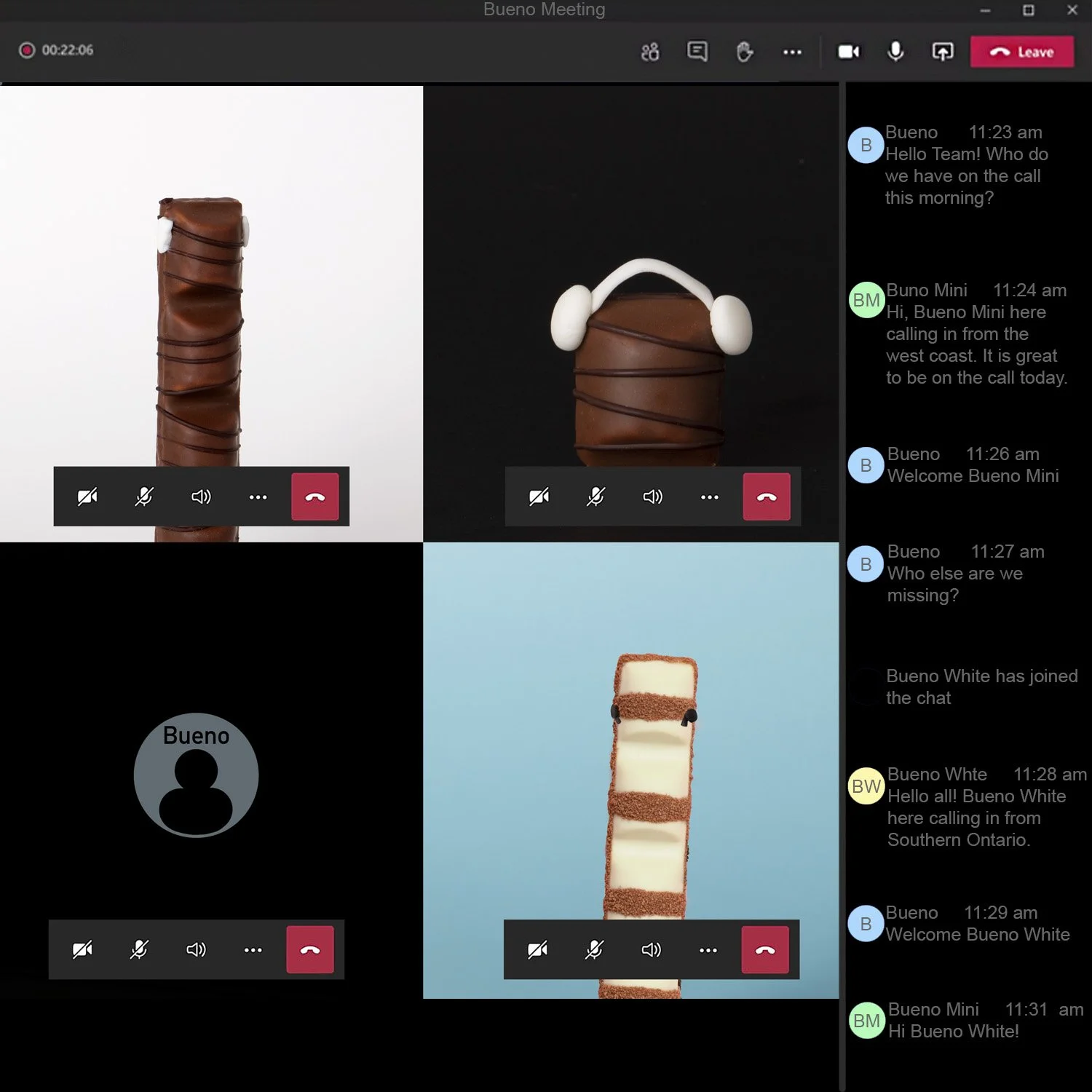The width and height of the screenshot is (1092, 1092).
Task: Select the white chocolate bar video tile
Action: [631, 770]
